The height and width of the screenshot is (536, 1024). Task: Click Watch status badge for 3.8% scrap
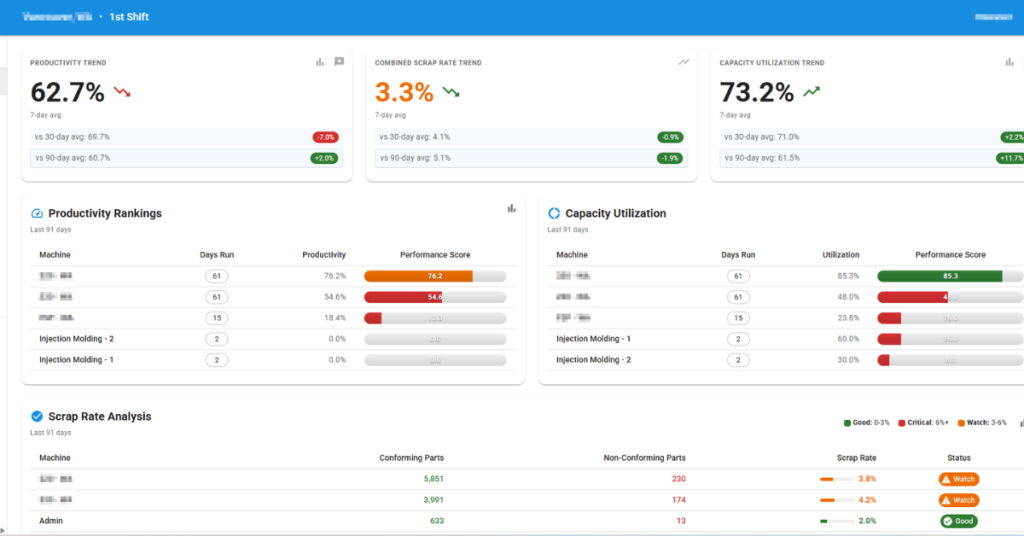[x=959, y=479]
